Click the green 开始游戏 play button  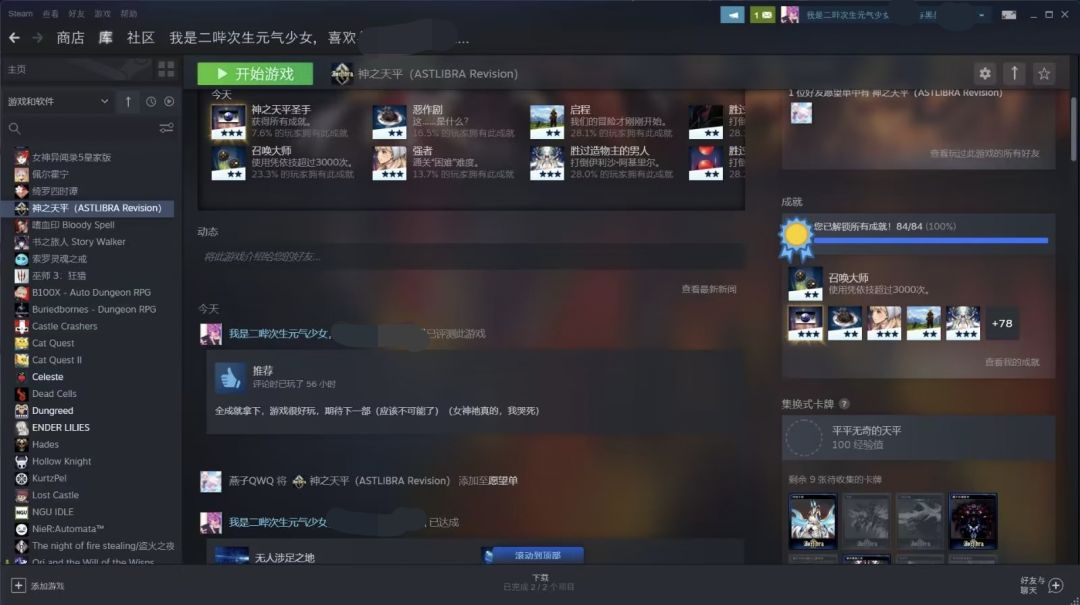click(x=255, y=74)
